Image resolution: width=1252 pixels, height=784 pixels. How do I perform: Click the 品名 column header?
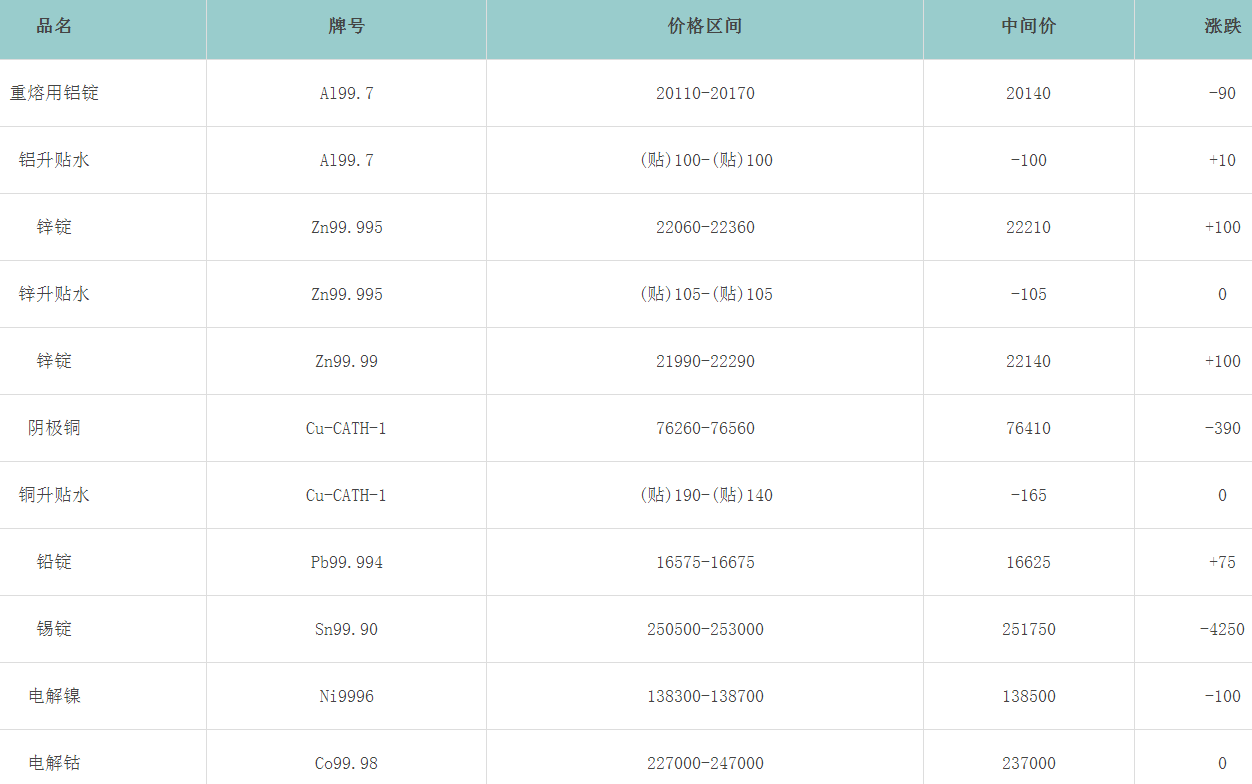coord(54,27)
